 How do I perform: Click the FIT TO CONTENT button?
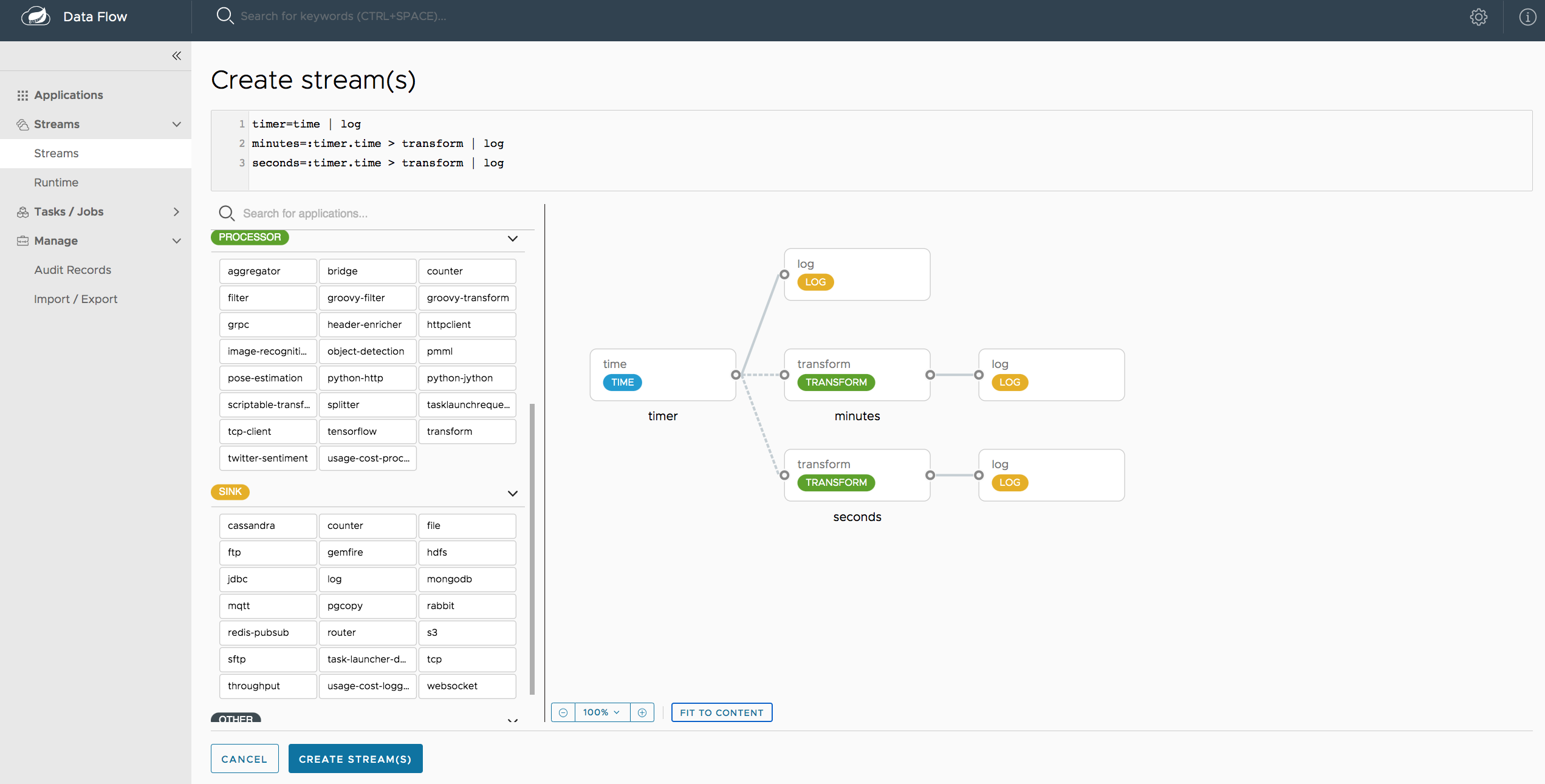pyautogui.click(x=722, y=712)
